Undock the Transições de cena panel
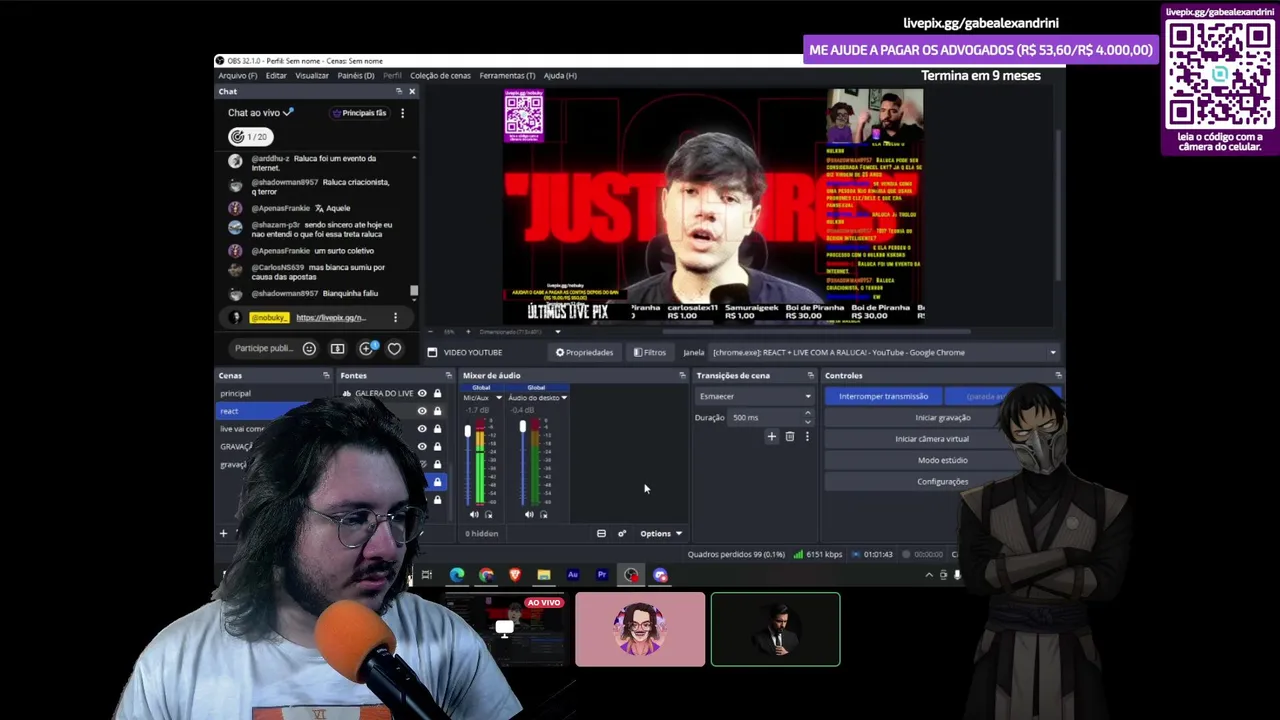This screenshot has width=1280, height=720. tap(810, 375)
